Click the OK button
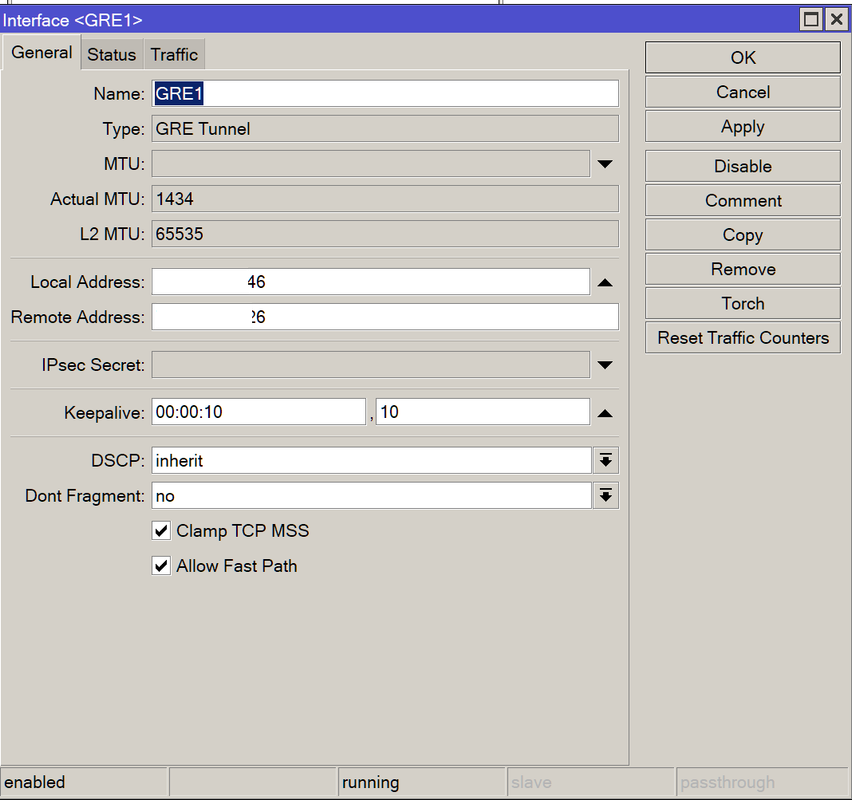Screen dimensions: 852x800 point(743,58)
